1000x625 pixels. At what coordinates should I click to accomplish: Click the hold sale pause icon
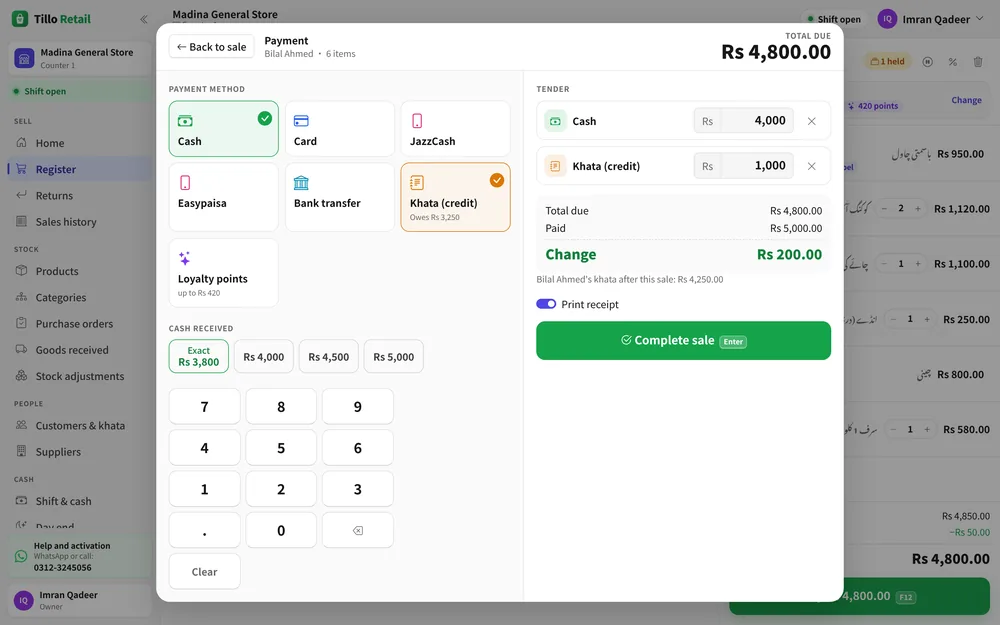[x=927, y=62]
